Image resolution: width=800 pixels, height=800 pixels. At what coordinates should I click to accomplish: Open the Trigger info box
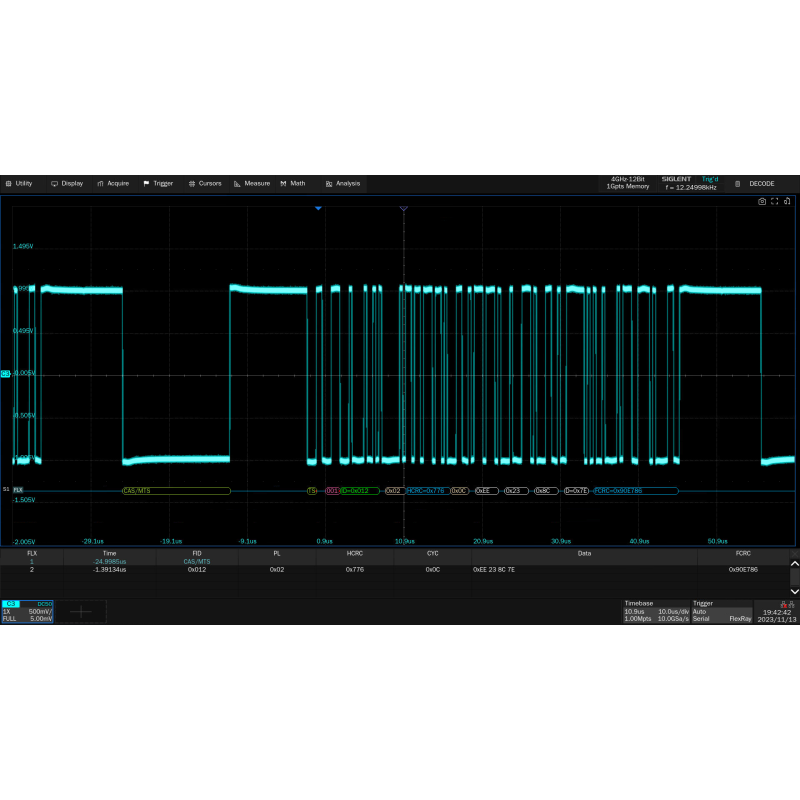[x=721, y=611]
